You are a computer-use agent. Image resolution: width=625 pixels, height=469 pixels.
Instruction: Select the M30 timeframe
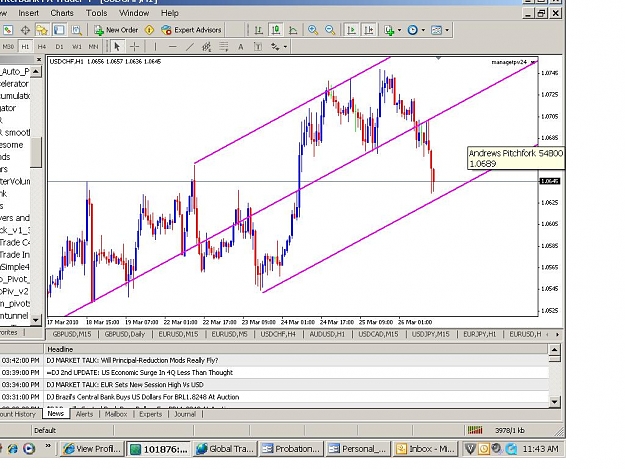8,47
